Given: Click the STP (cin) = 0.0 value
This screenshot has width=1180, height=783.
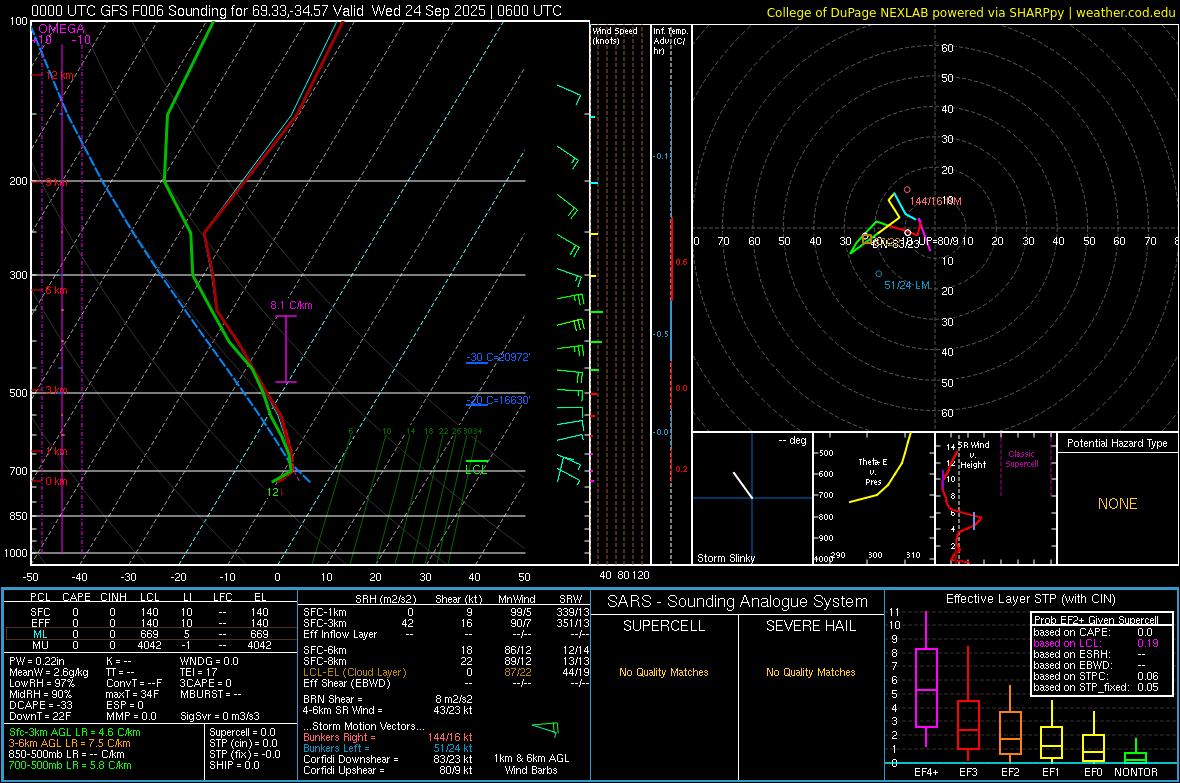Looking at the screenshot, I should 243,743.
